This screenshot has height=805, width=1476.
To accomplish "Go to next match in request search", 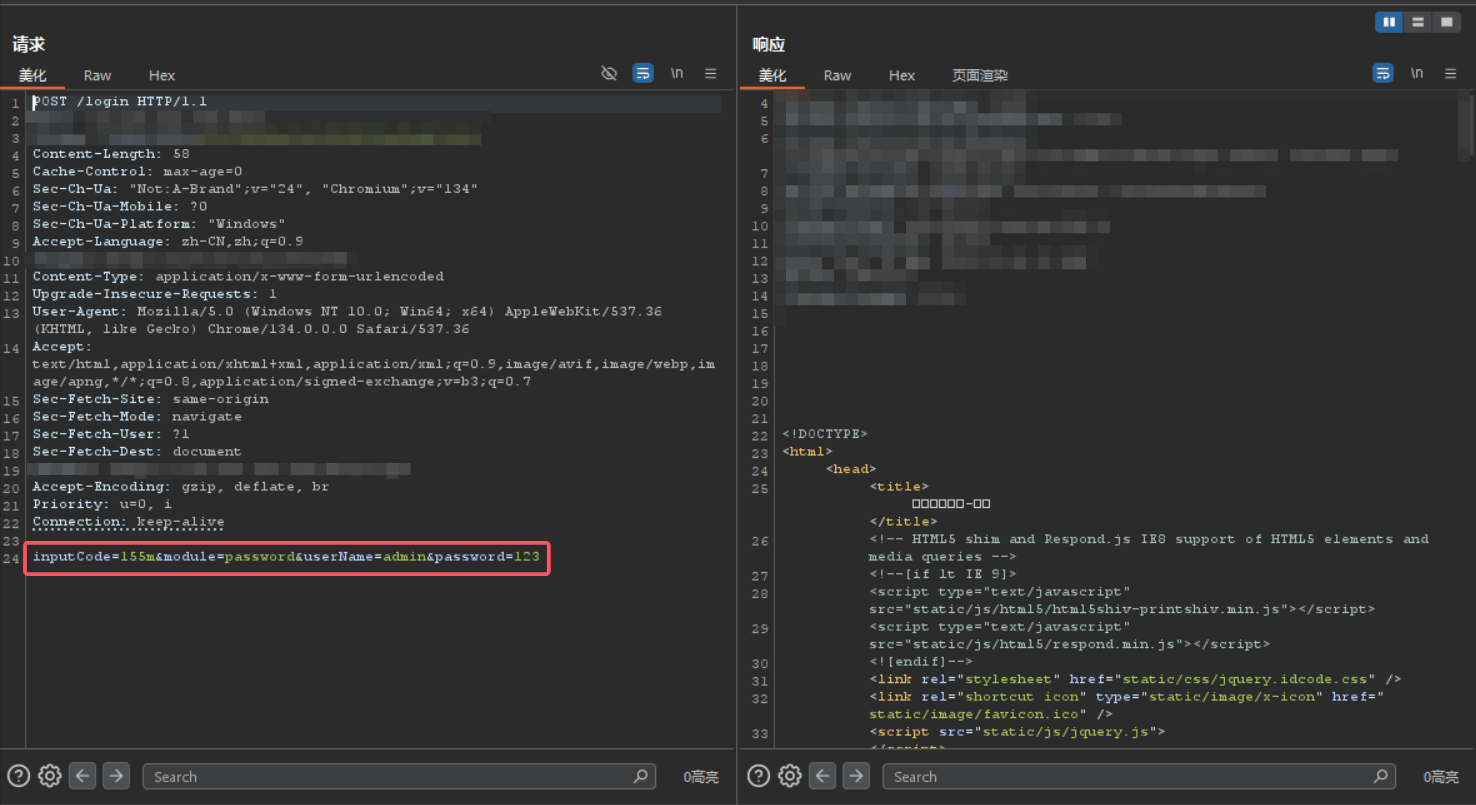I will [116, 776].
